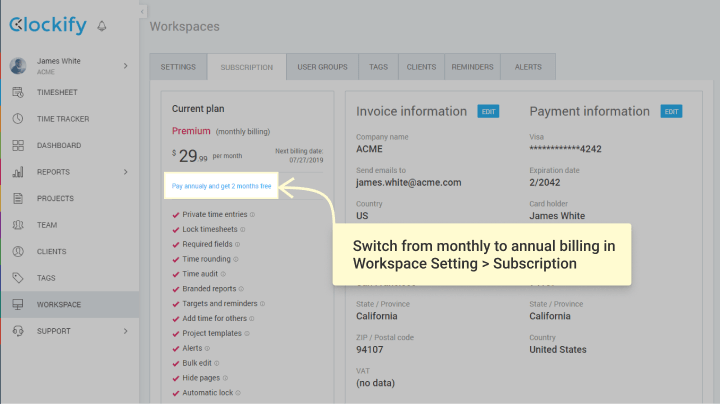Open PROJECTS in the sidebar menu
This screenshot has height=404, width=720.
click(55, 198)
